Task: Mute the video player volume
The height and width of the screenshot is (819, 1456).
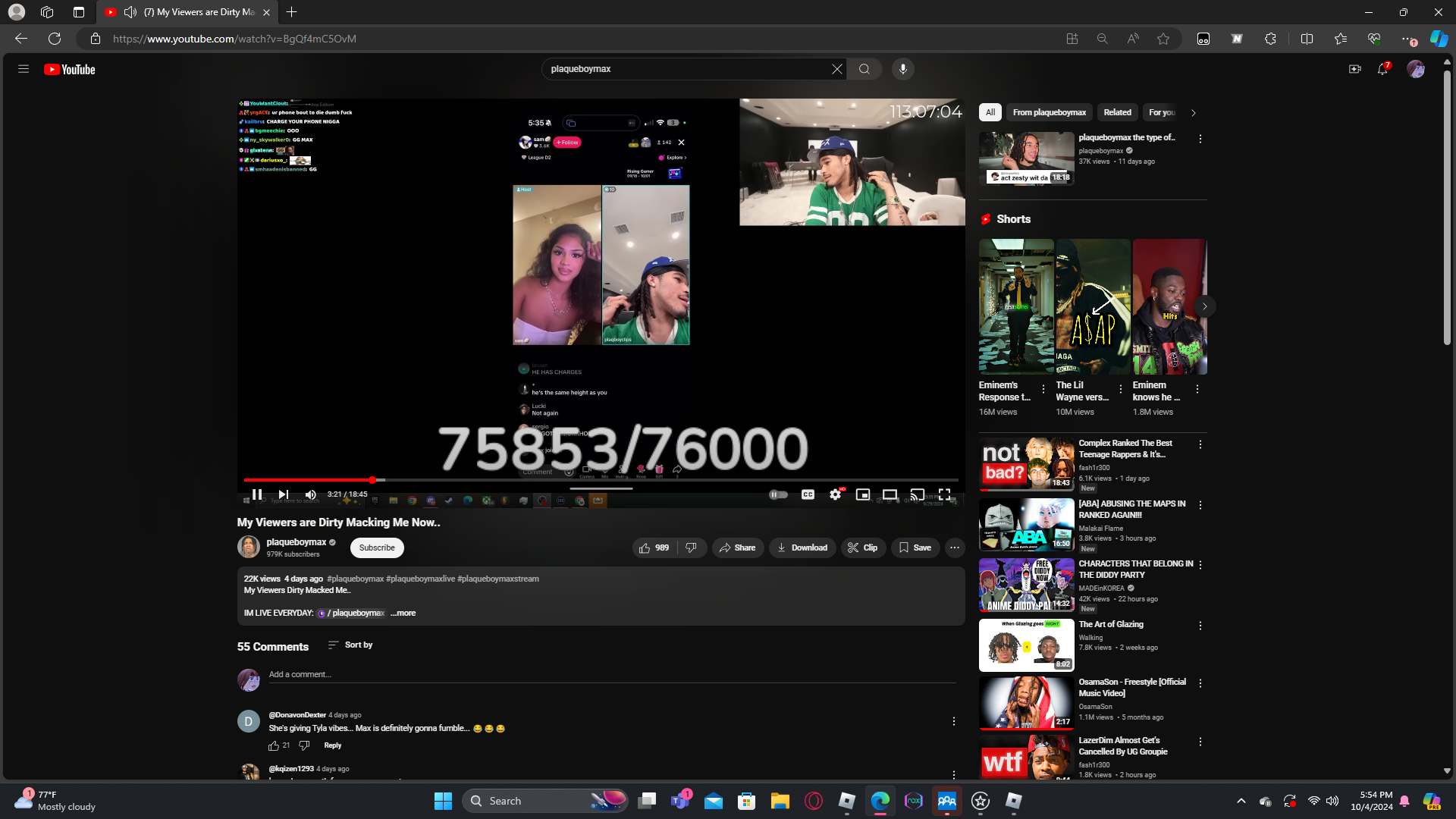Action: (x=310, y=494)
